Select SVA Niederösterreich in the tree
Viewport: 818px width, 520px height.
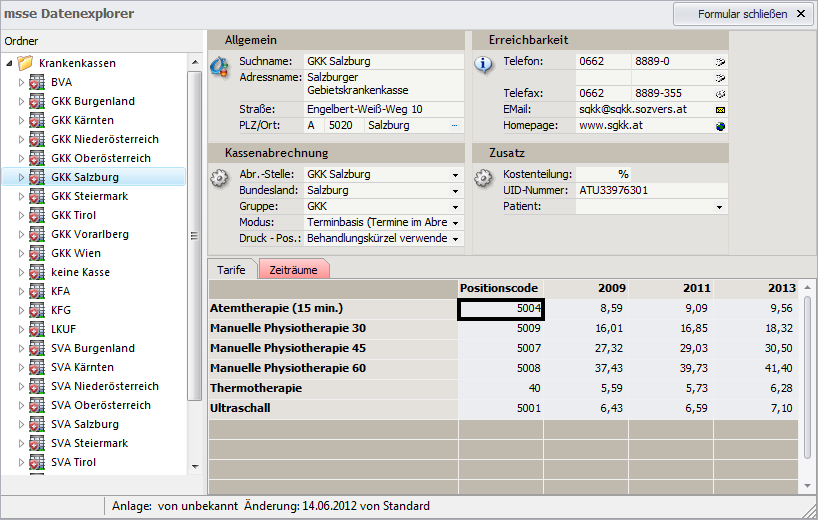click(105, 386)
